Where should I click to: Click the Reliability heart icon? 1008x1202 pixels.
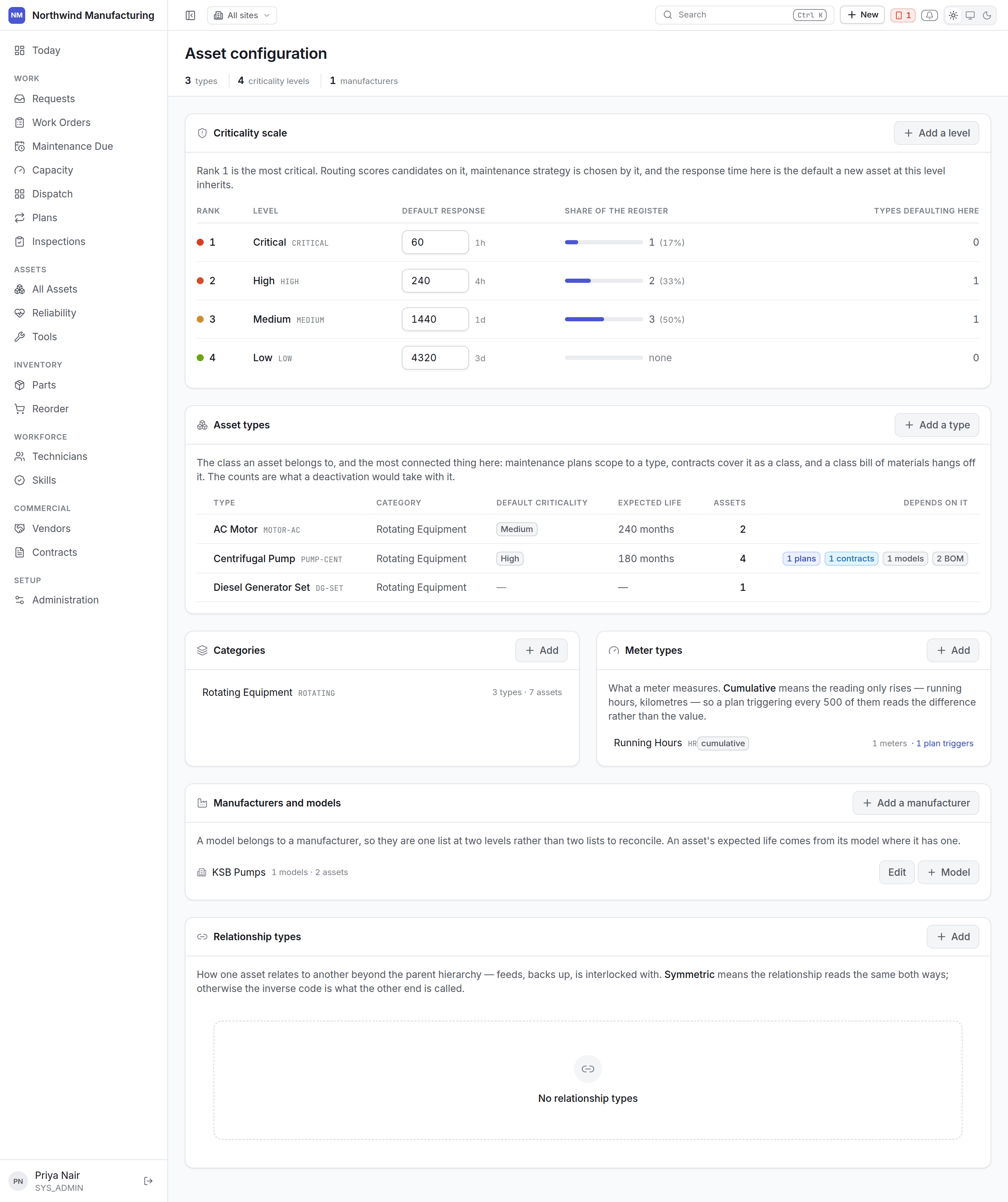[20, 313]
